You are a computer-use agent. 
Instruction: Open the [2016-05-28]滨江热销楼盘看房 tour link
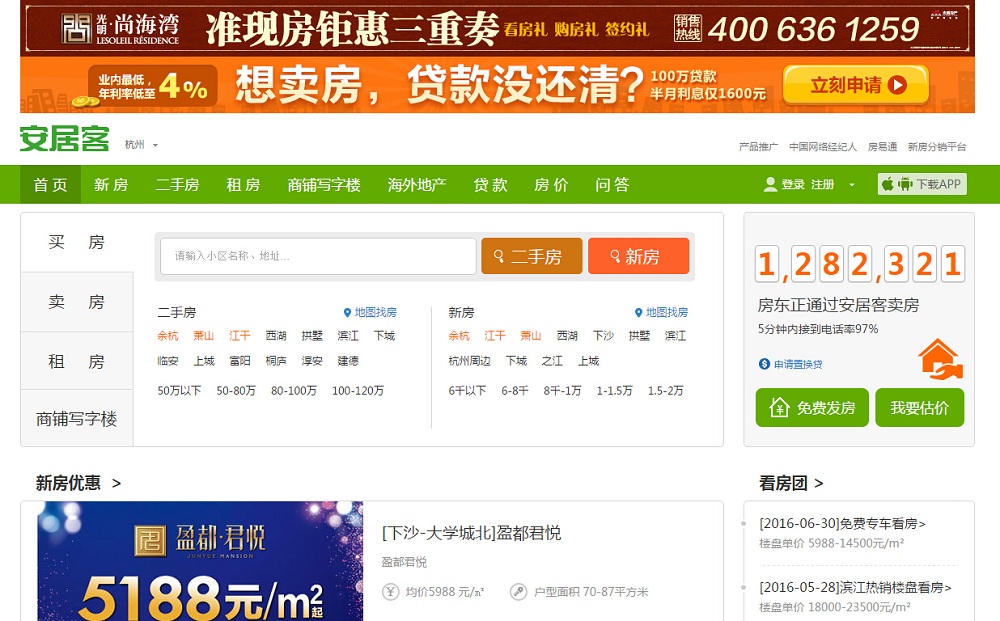(855, 587)
